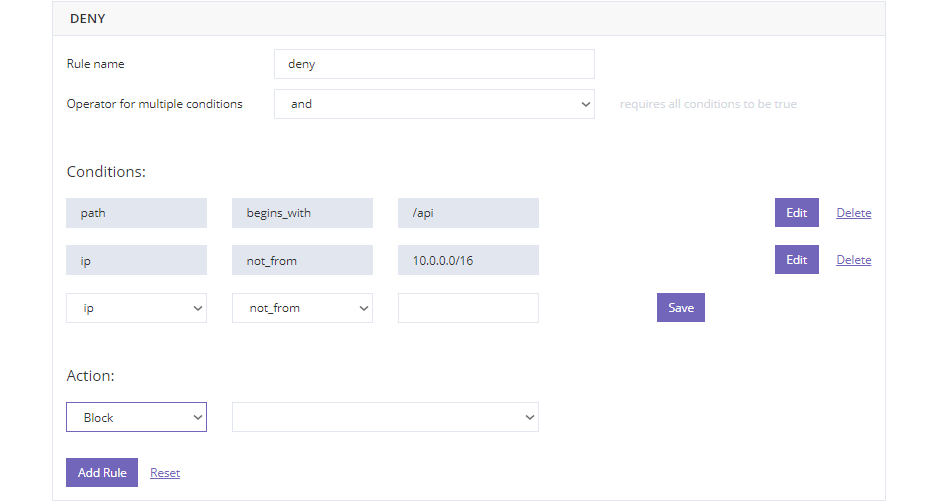Open the new condition ip type dropdown
The image size is (936, 504).
[x=136, y=308]
